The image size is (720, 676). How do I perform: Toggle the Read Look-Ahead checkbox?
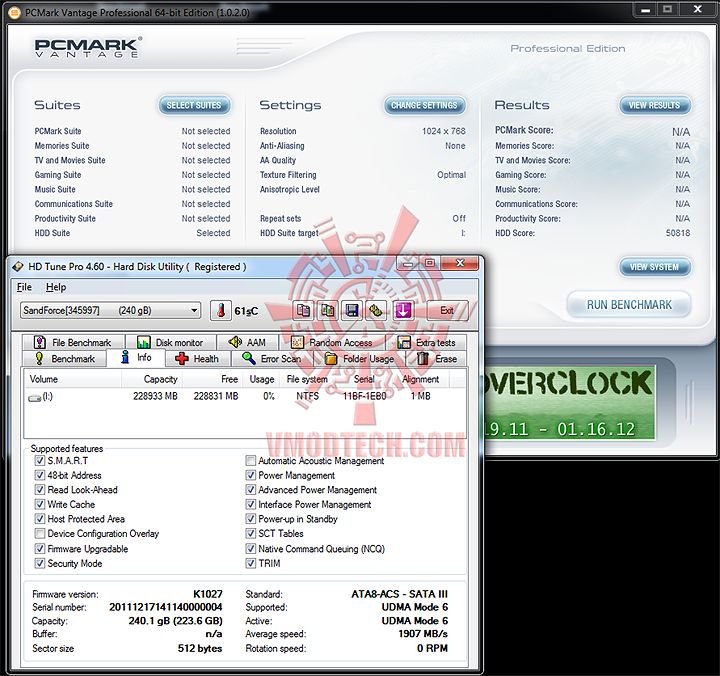tap(40, 490)
